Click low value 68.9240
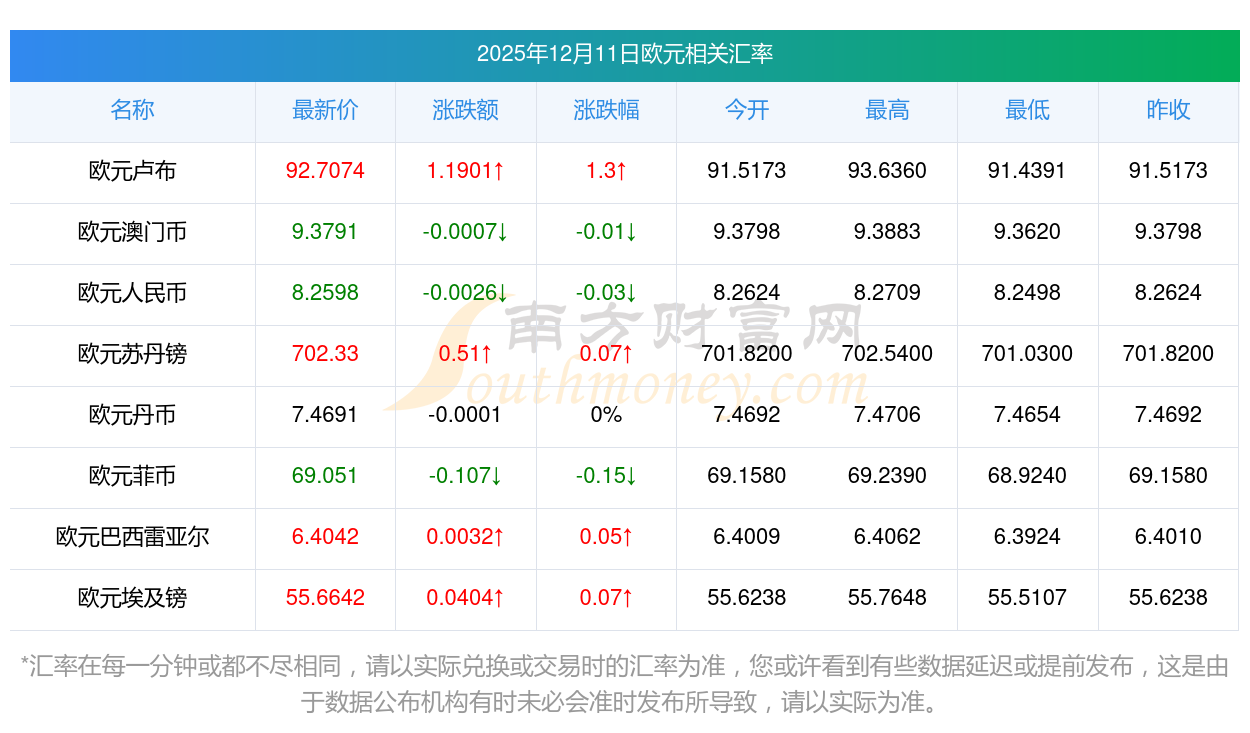The width and height of the screenshot is (1250, 733). point(1027,476)
